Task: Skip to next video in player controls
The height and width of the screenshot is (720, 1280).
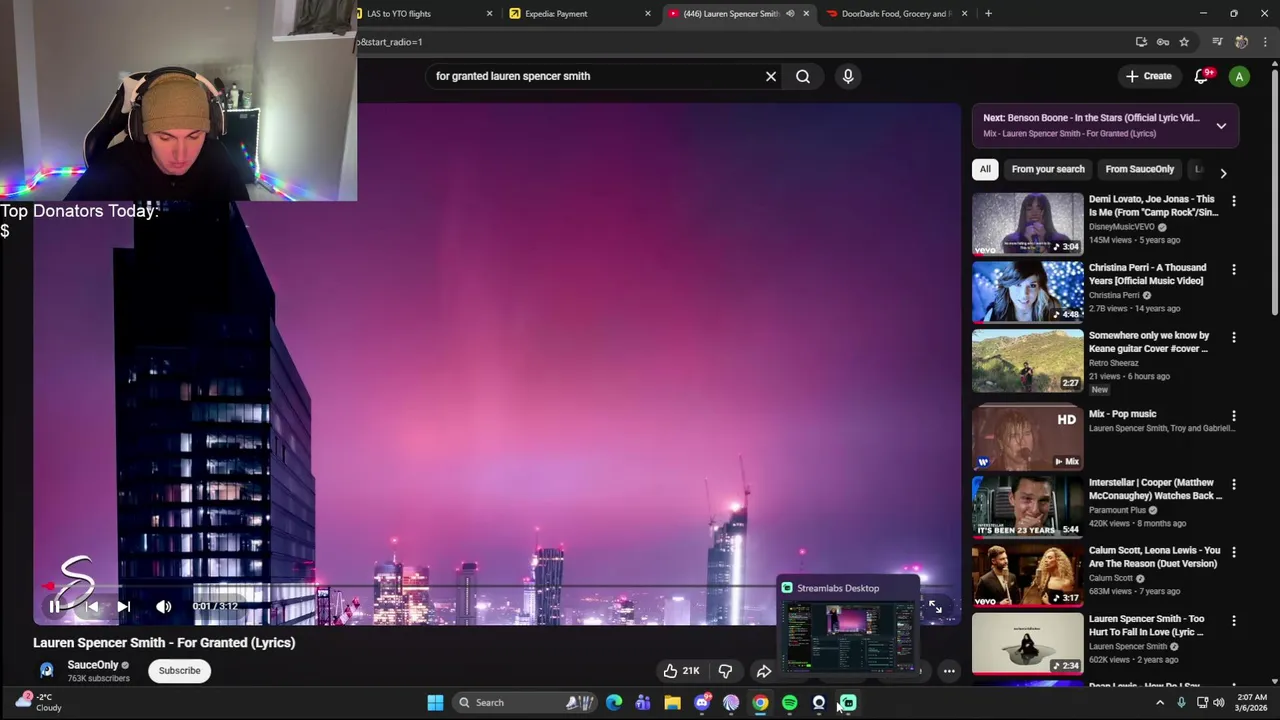Action: pos(124,606)
